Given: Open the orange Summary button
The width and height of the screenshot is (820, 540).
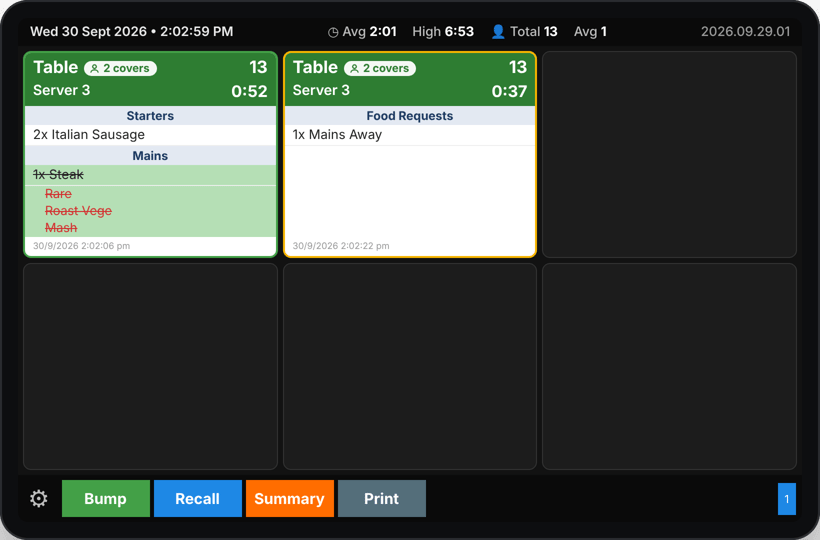Looking at the screenshot, I should coord(290,498).
